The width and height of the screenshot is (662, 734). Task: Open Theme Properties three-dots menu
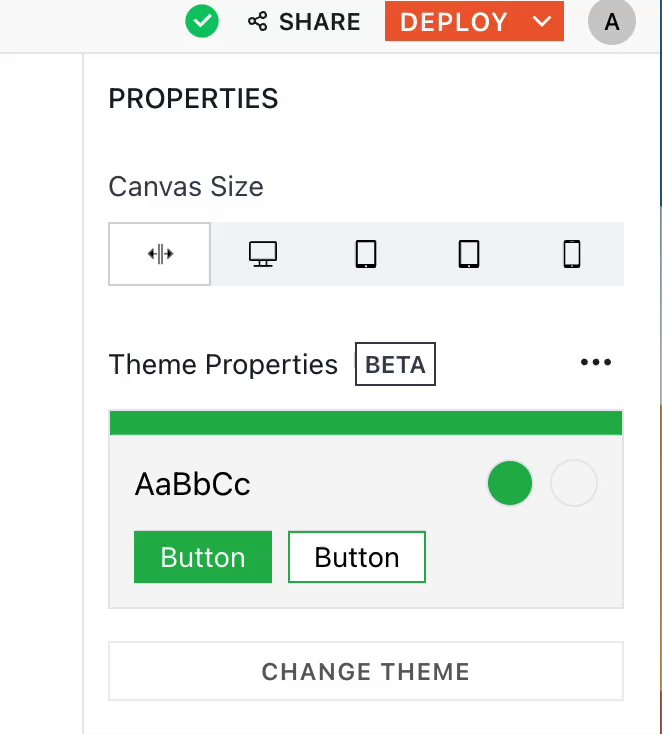point(596,363)
